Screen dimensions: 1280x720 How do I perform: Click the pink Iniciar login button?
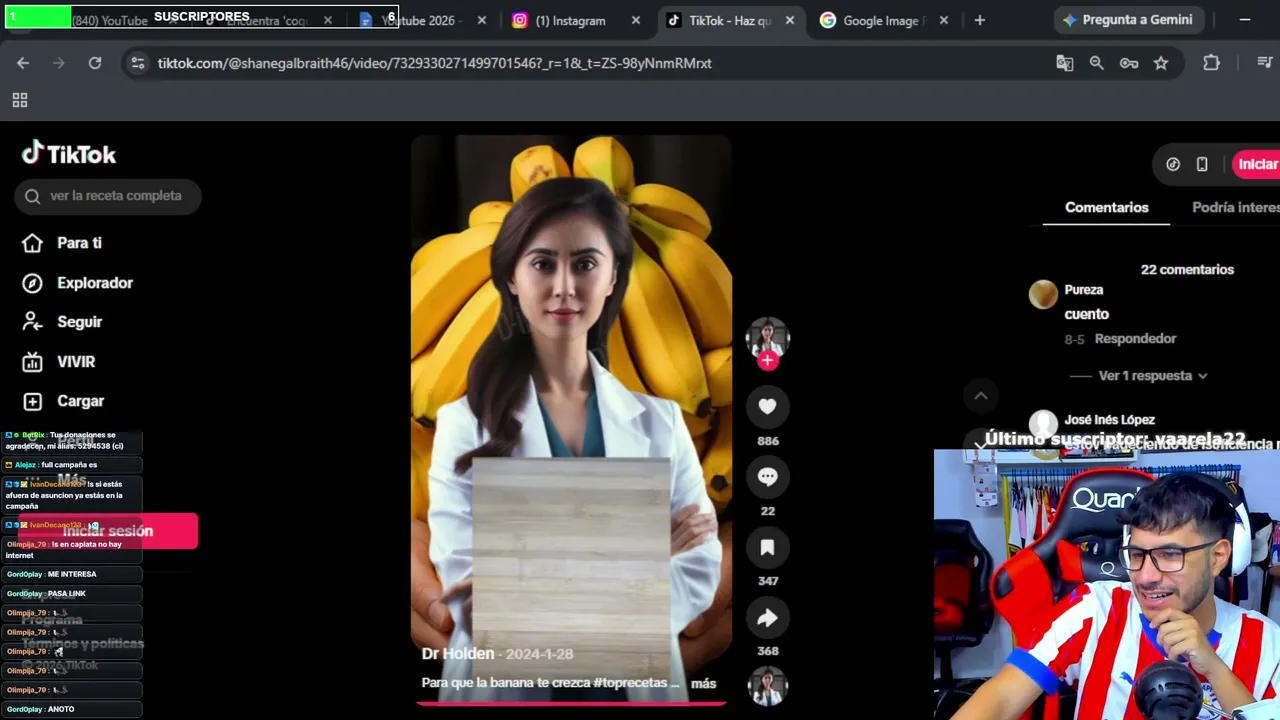[x=1257, y=164]
